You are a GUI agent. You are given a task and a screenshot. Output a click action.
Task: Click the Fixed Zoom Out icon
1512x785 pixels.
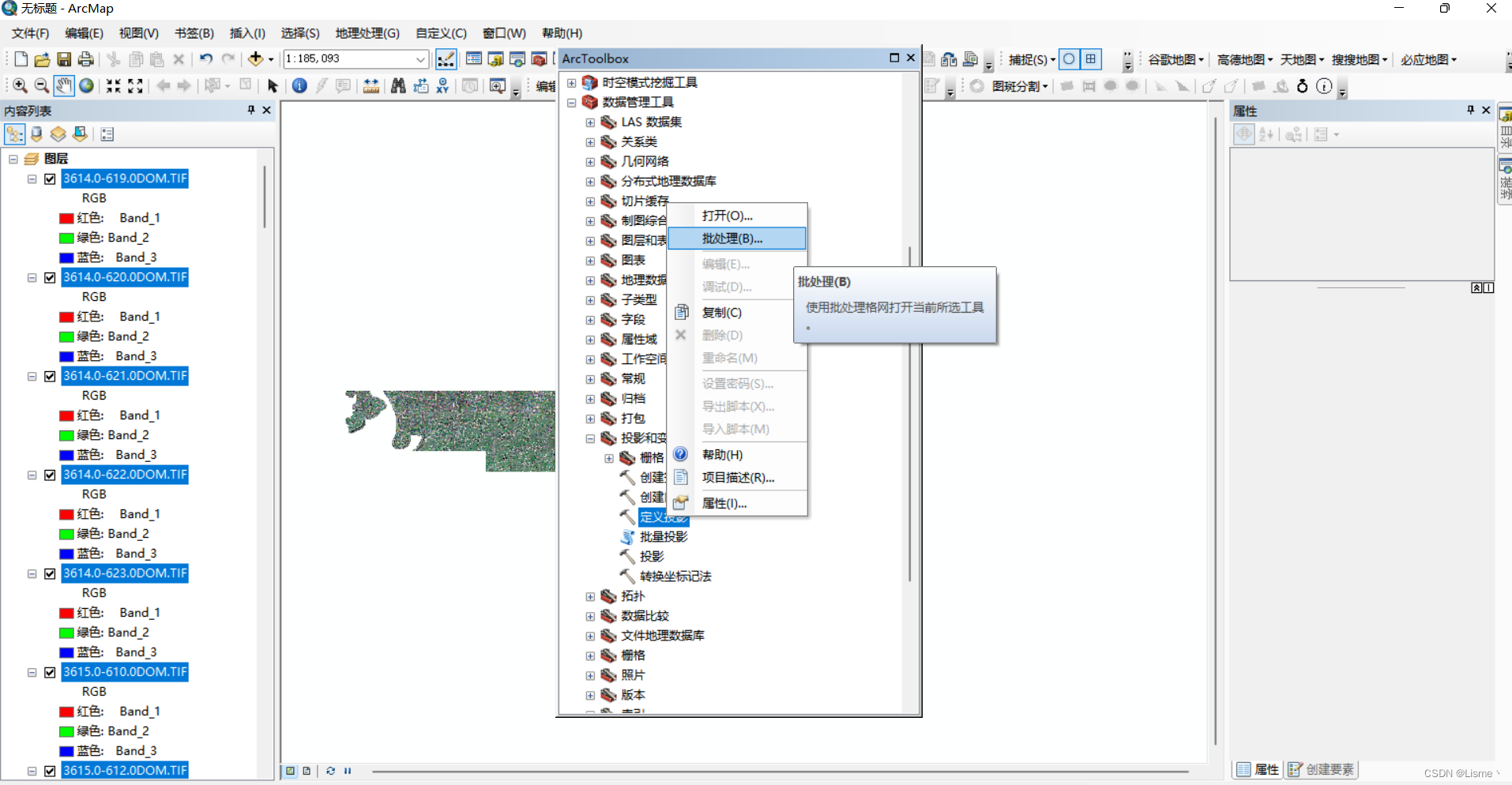(136, 86)
